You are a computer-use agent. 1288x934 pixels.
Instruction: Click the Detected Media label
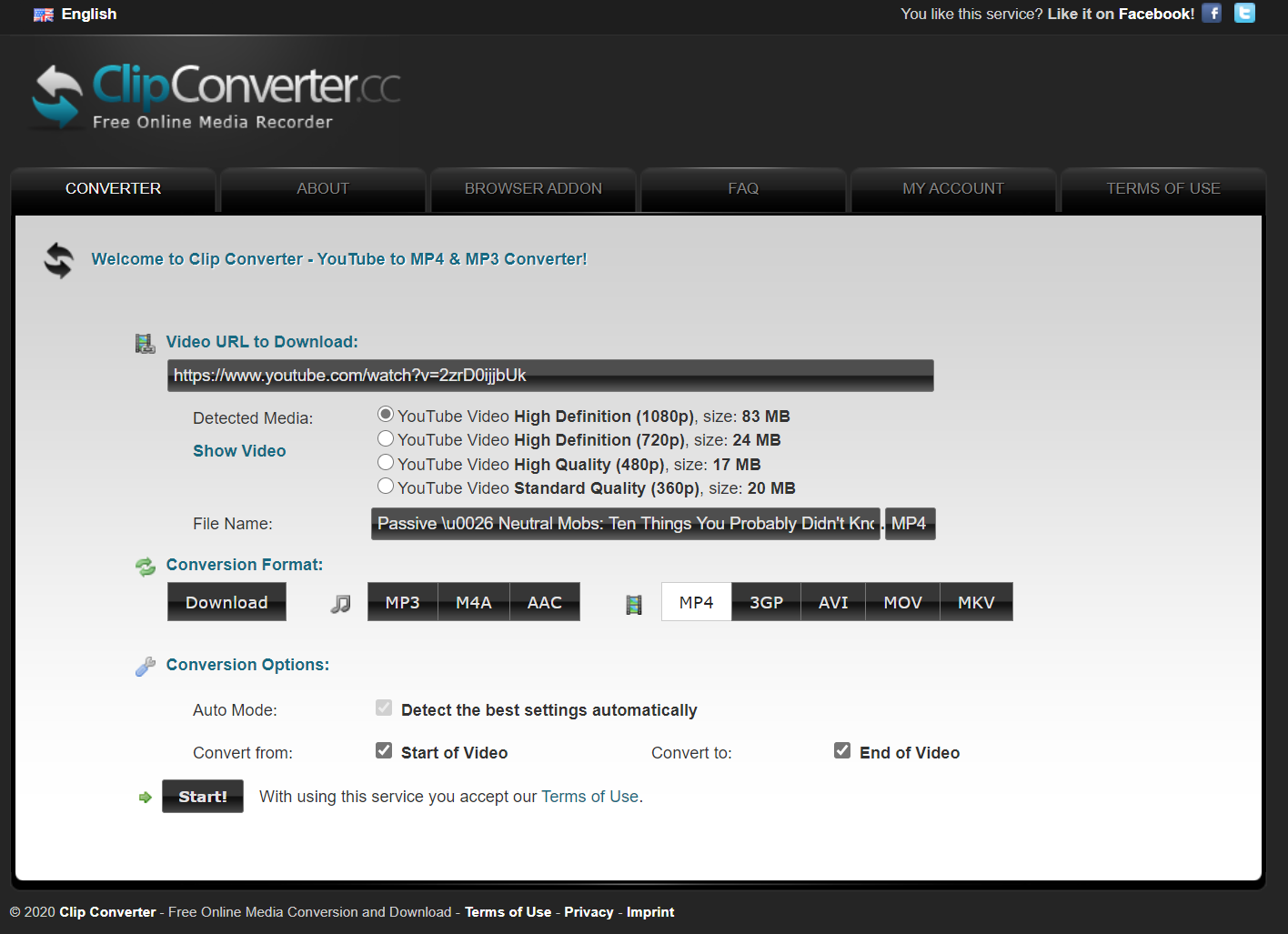pyautogui.click(x=253, y=418)
